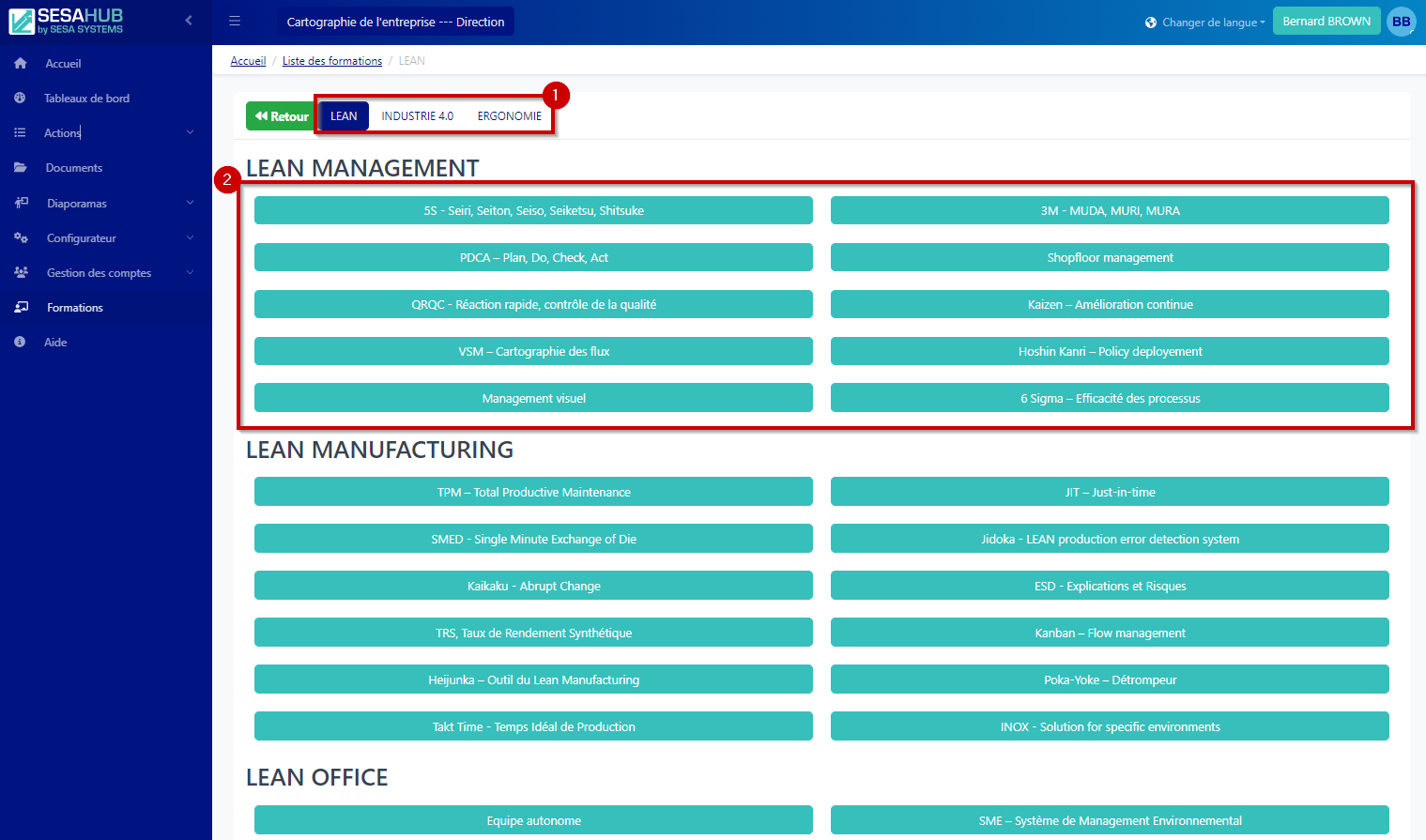Switch to the ERGONOMIE tab

coord(509,116)
